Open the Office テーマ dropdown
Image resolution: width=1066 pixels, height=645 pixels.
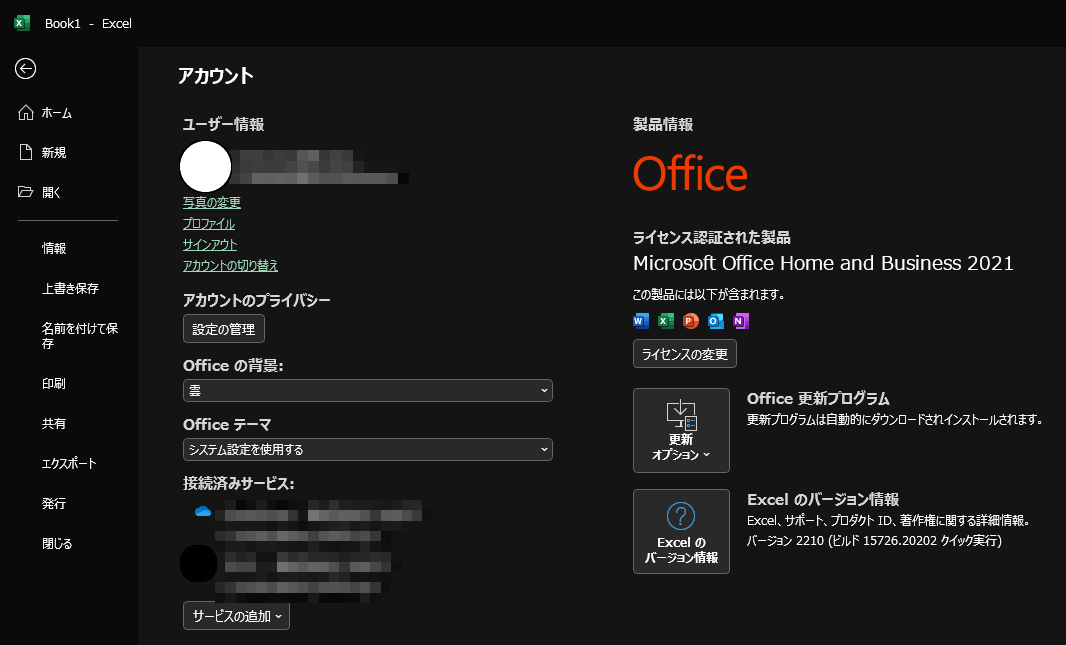coord(368,450)
